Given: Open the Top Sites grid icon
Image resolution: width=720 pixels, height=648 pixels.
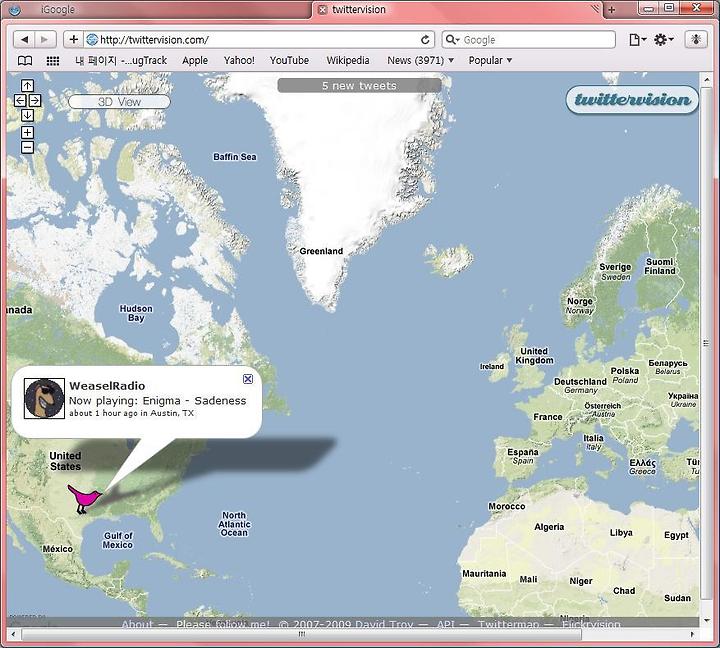Looking at the screenshot, I should tap(53, 61).
